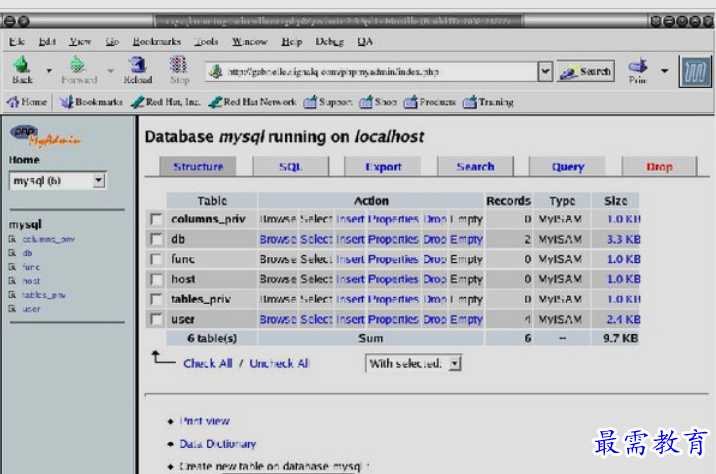Open the Training bookmark folder
Screen dimensions: 716x474
(x=488, y=102)
